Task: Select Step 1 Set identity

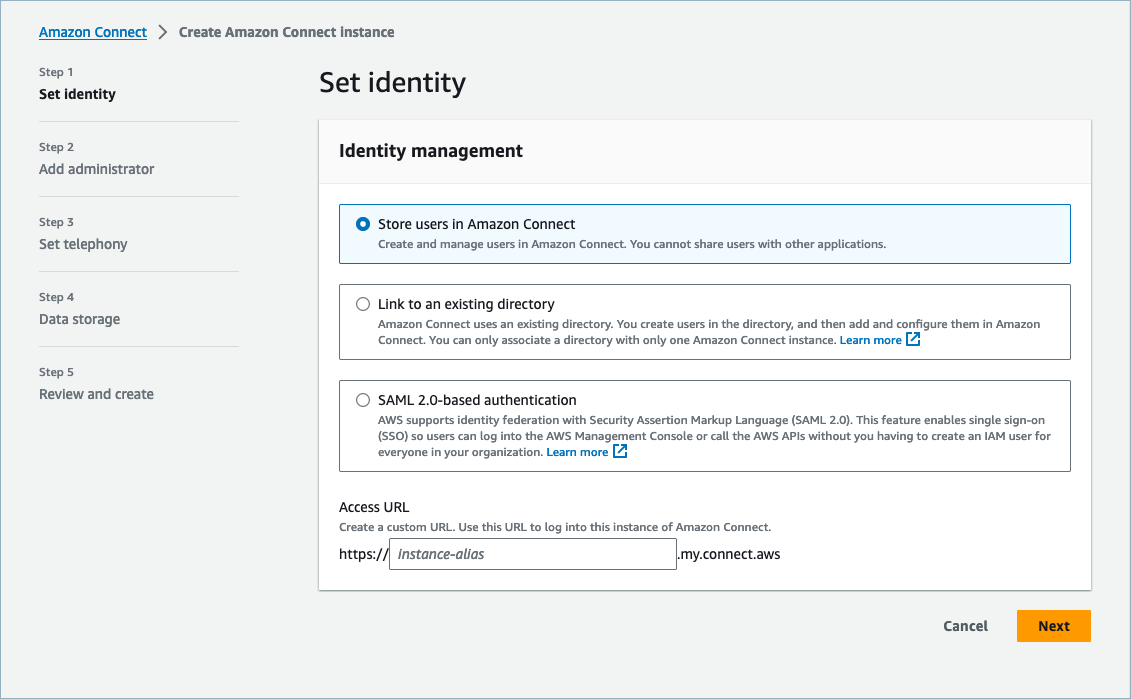Action: tap(77, 93)
